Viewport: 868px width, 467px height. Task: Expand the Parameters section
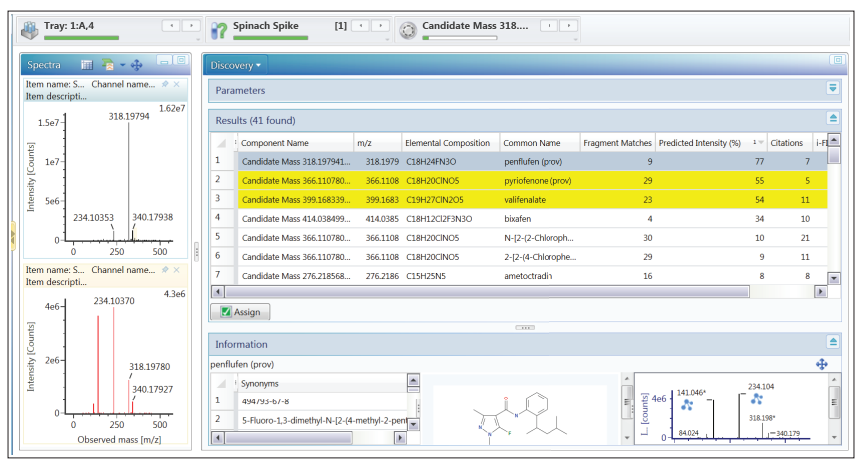tap(833, 88)
